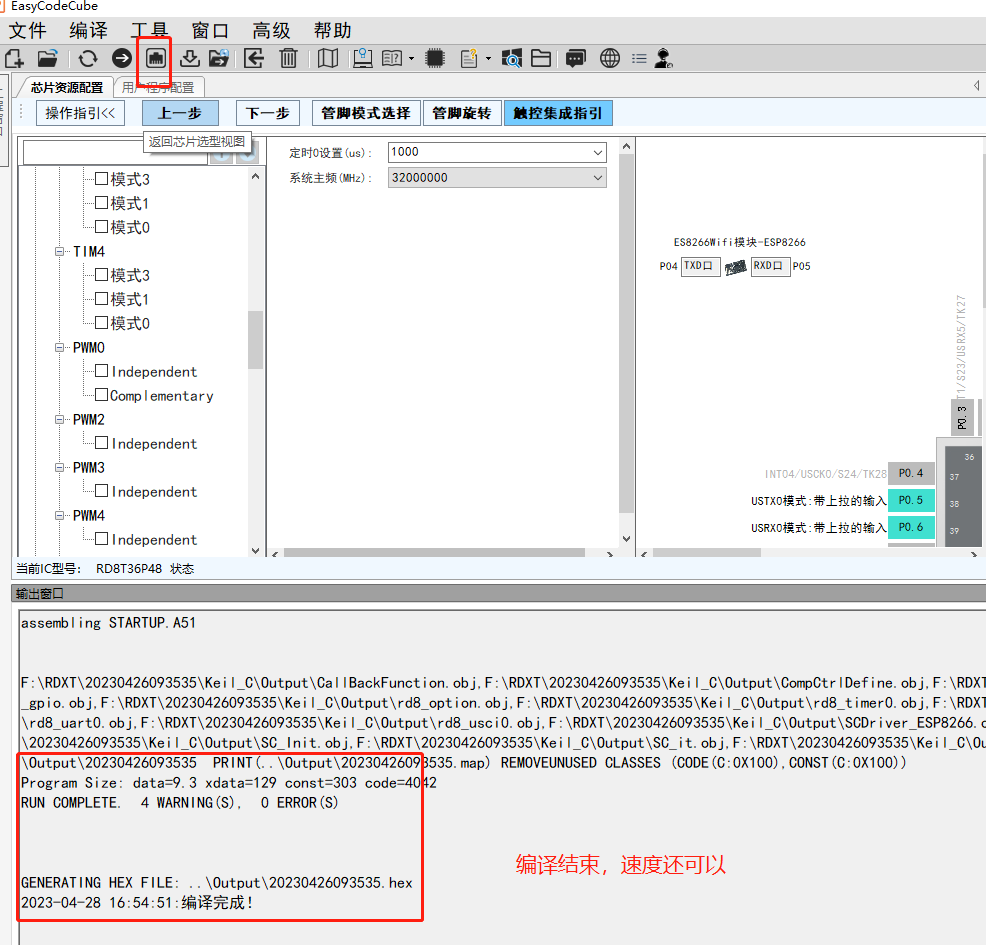Click the black chip IC icon
This screenshot has height=945, width=986.
coord(435,58)
